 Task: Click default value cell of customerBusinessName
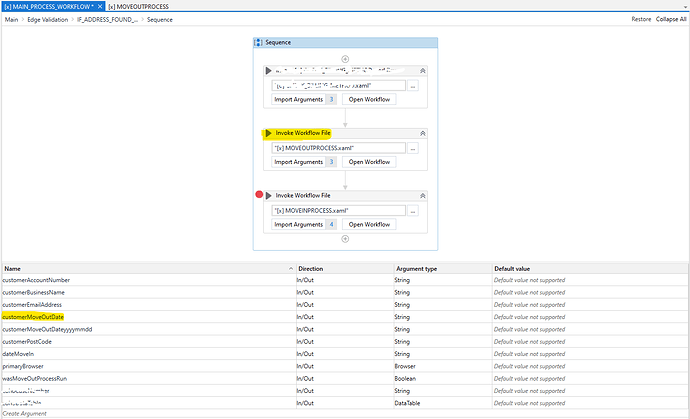[x=590, y=292]
